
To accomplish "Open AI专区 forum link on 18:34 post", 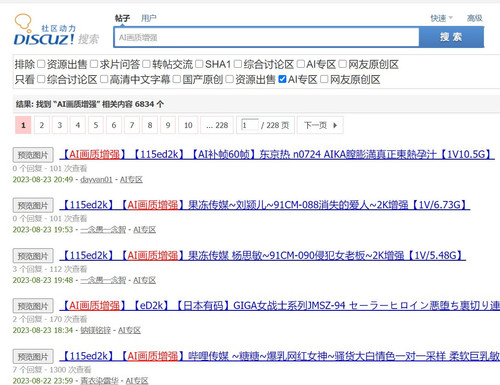I will tap(129, 330).
